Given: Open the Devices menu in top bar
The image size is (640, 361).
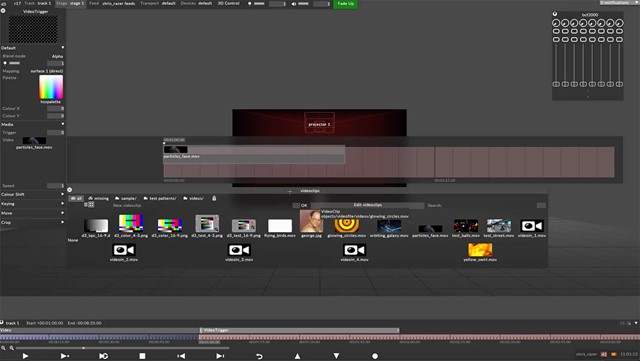Looking at the screenshot, I should 196,3.
